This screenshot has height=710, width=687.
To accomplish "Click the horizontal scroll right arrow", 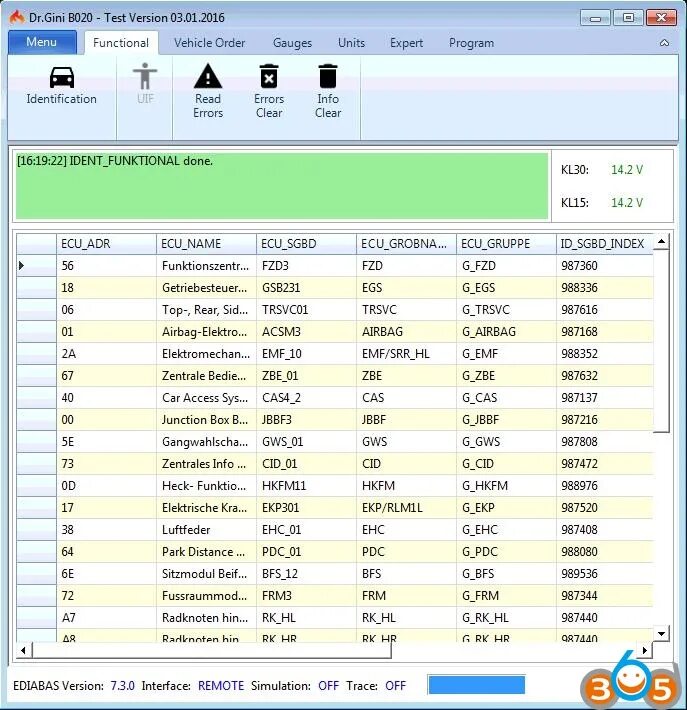I will point(644,651).
